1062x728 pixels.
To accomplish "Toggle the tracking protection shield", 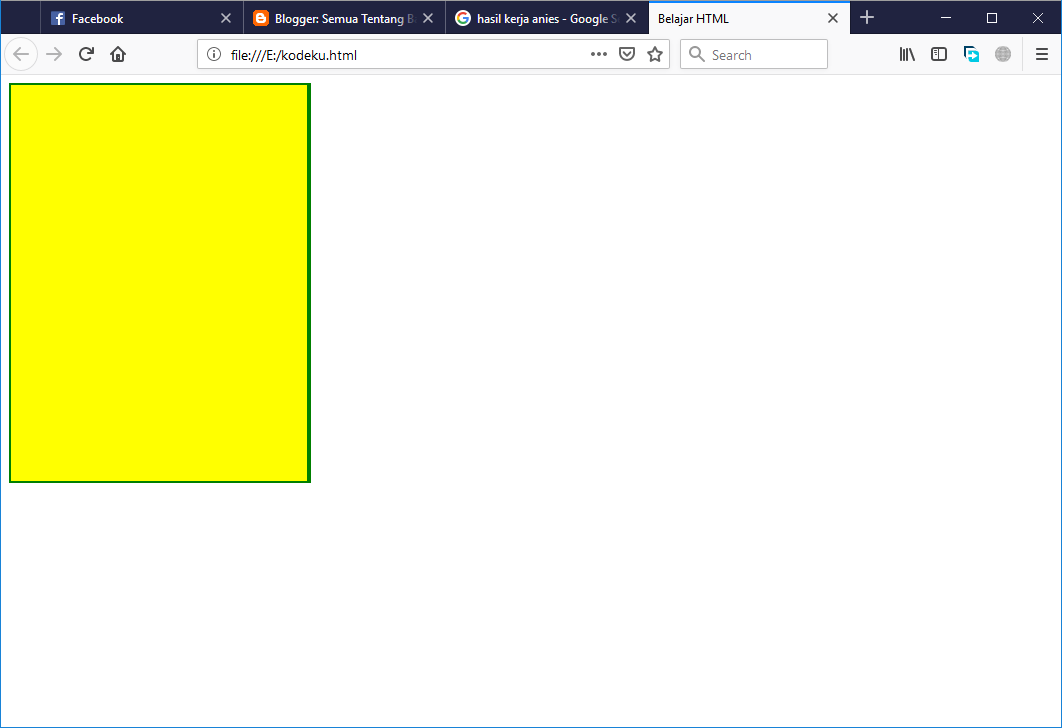I will 627,54.
